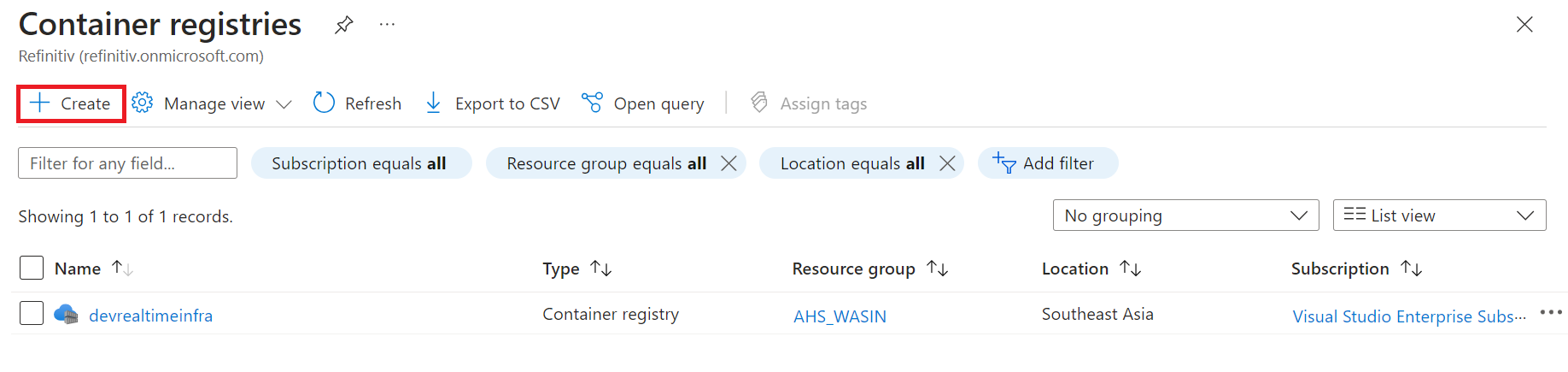Select the devrealtimeinfra row checkbox
Viewport: 1568px width, 372px height.
(32, 314)
